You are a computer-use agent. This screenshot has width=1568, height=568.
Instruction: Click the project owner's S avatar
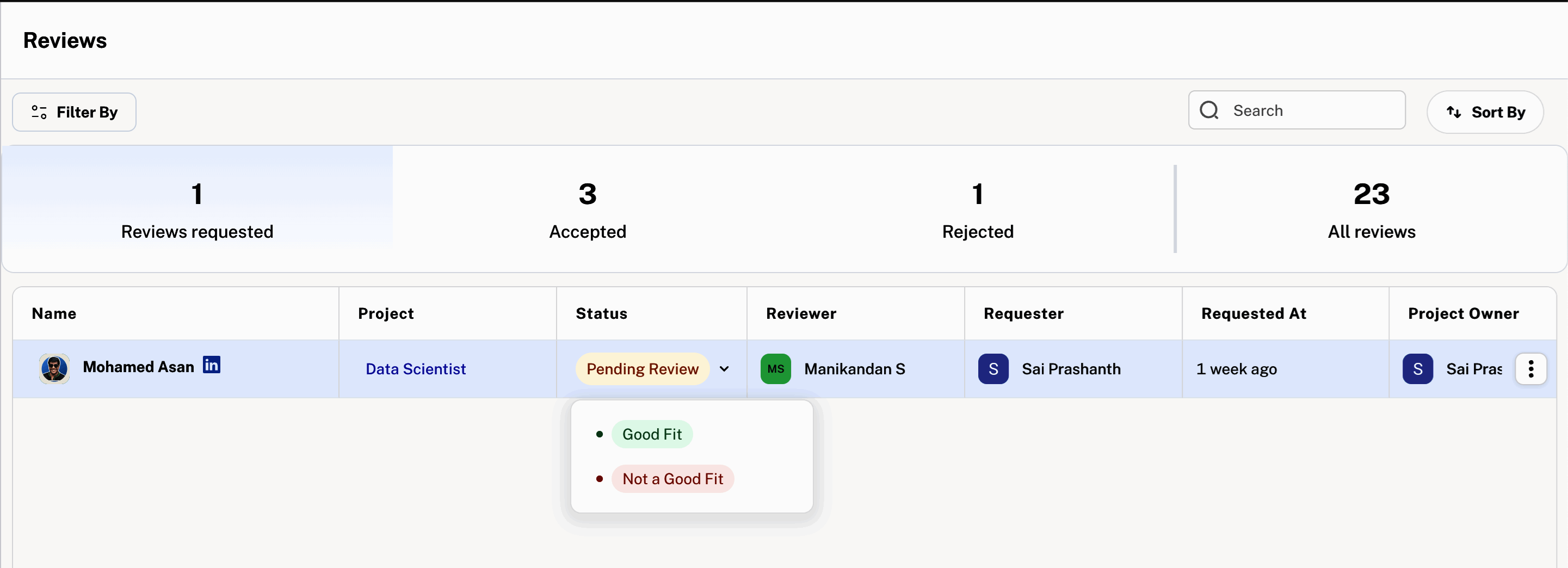click(x=1417, y=369)
